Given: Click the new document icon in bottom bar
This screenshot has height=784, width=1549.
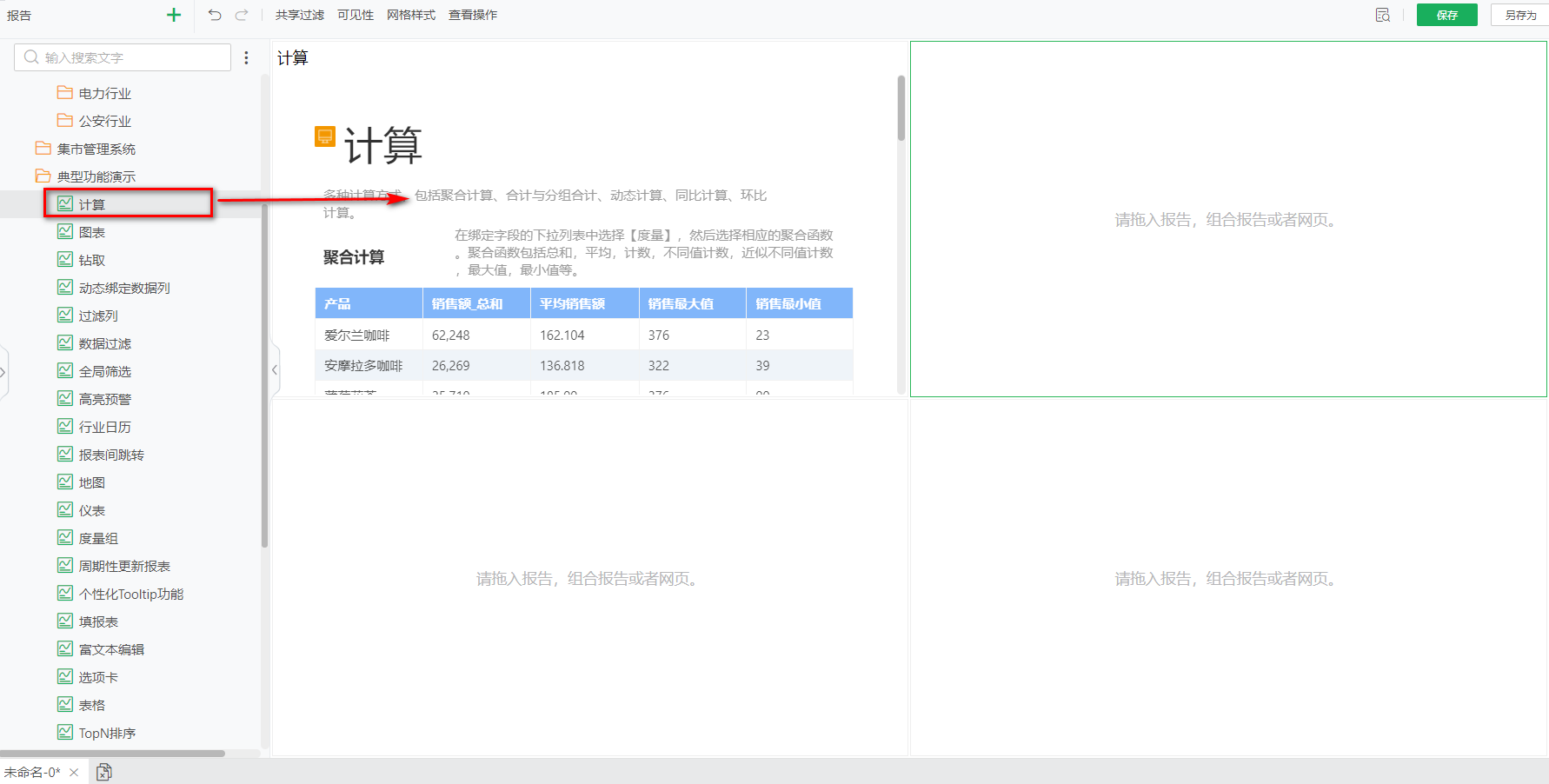Looking at the screenshot, I should [103, 772].
